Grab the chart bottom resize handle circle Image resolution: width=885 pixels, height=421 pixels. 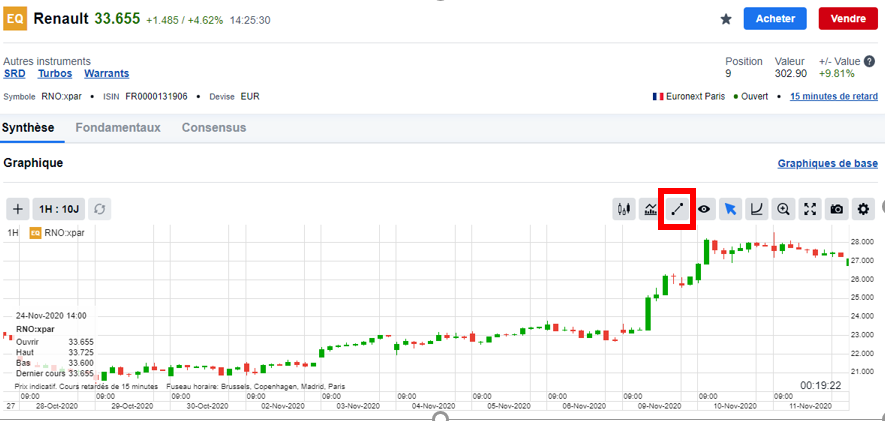click(x=440, y=416)
